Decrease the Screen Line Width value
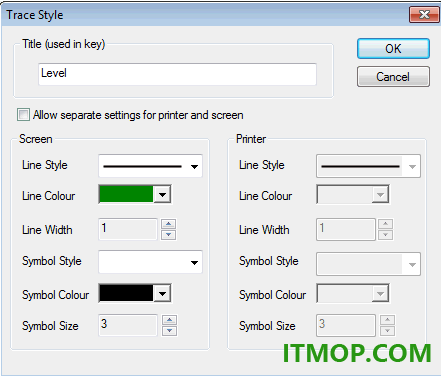This screenshot has height=376, width=441. [169, 235]
